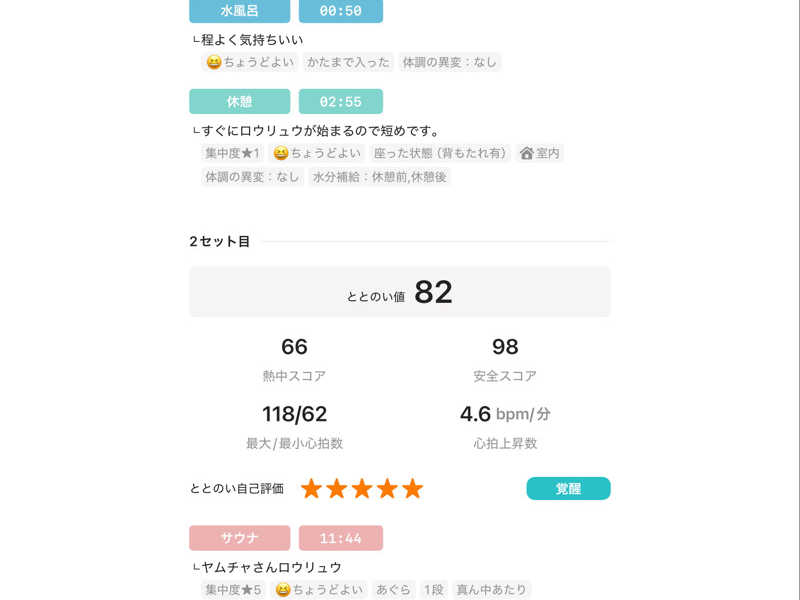Click the 00:50 time badge
800x600 pixels.
point(340,11)
